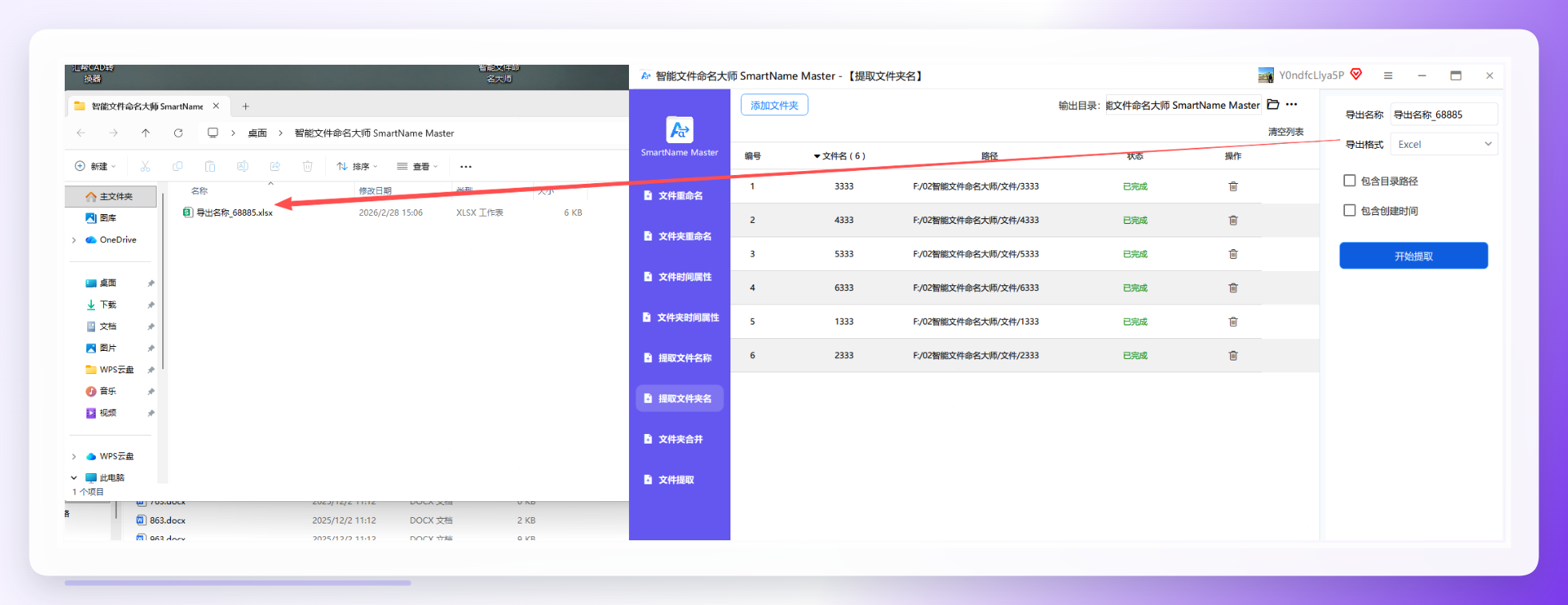Viewport: 1568px width, 605px height.
Task: Delete row 3333 with its trash icon
Action: coord(1233,186)
